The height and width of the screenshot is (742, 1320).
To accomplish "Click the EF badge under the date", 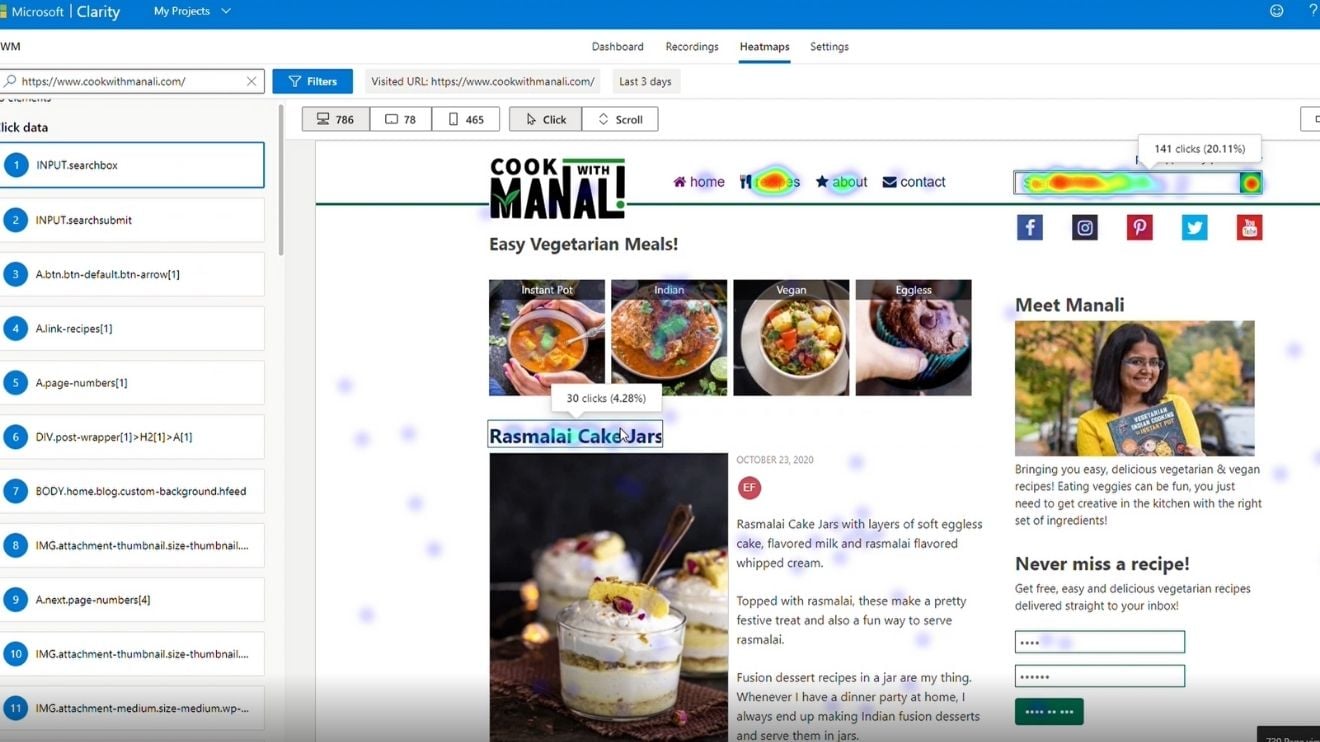I will (x=749, y=488).
